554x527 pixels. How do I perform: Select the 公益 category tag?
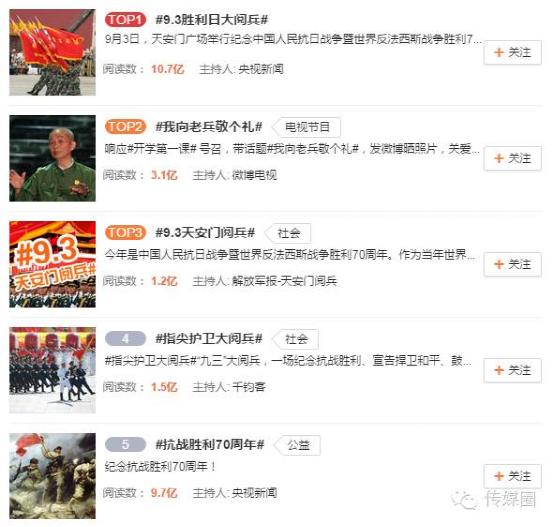point(298,445)
